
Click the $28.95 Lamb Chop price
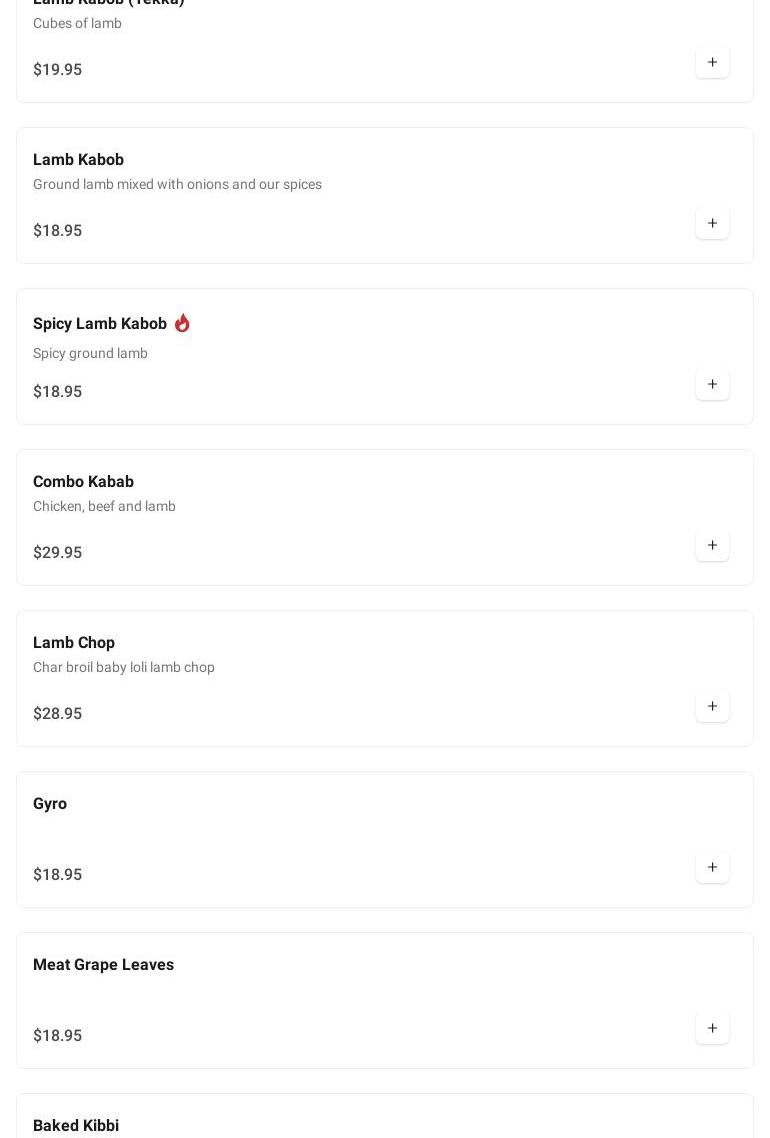[58, 714]
